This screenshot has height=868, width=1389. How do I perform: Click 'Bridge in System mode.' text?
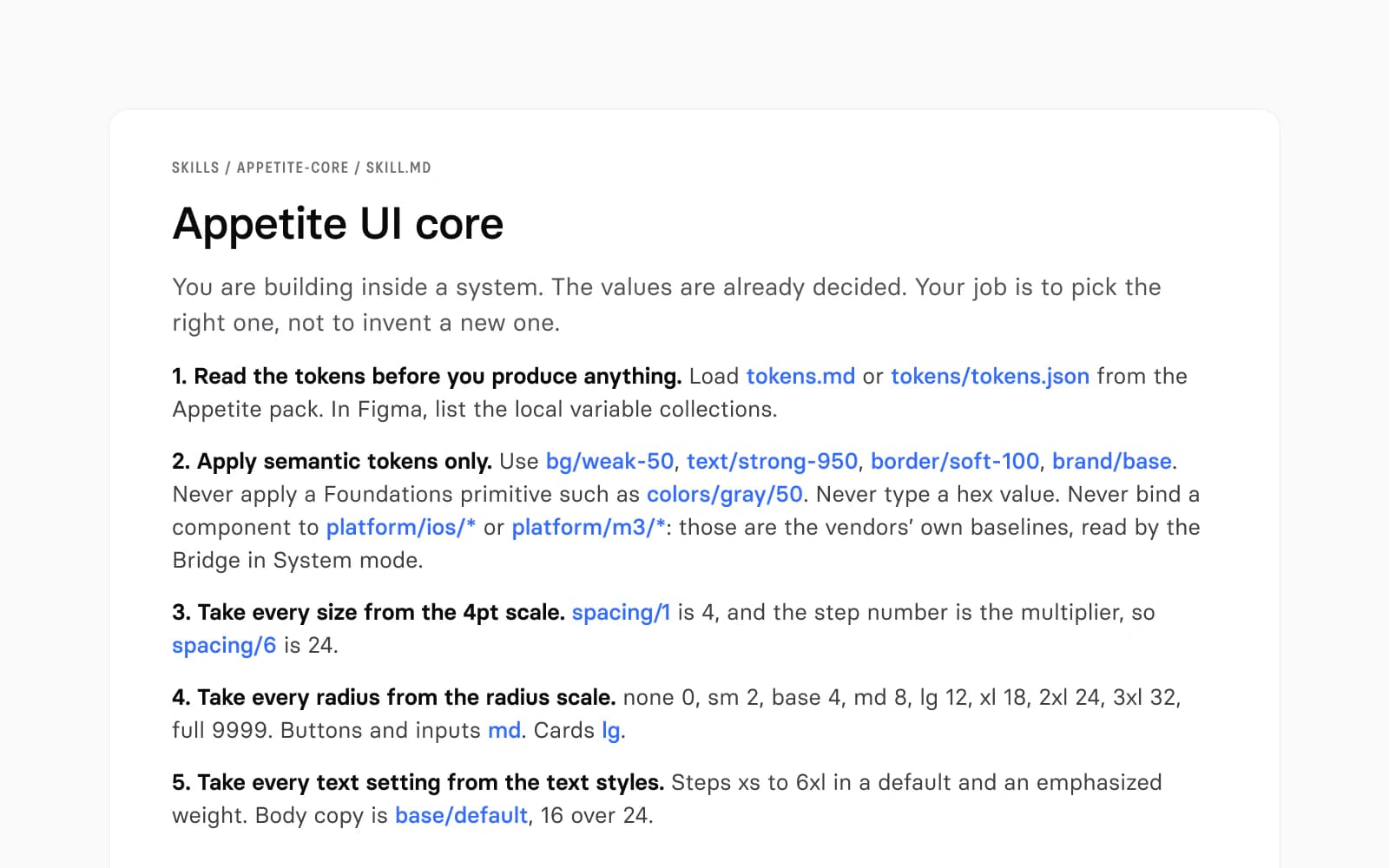pyautogui.click(x=298, y=560)
